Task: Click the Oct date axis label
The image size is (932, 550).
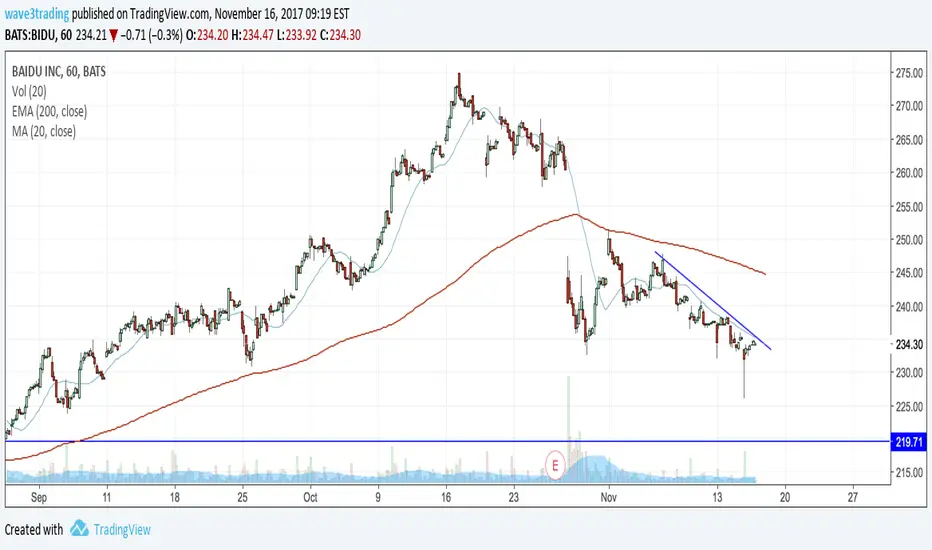Action: (310, 497)
